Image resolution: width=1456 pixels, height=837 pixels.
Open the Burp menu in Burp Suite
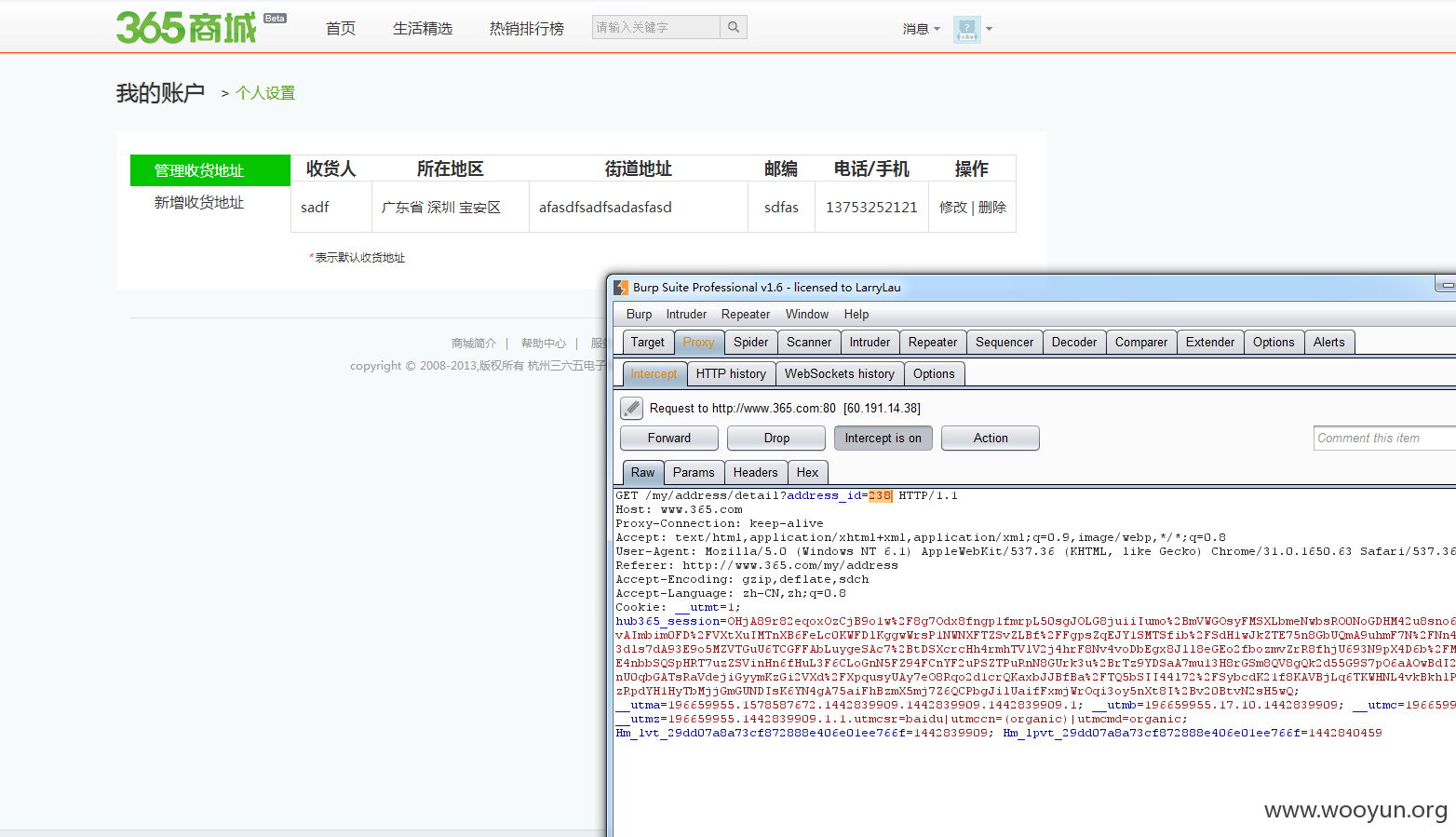[x=639, y=315]
